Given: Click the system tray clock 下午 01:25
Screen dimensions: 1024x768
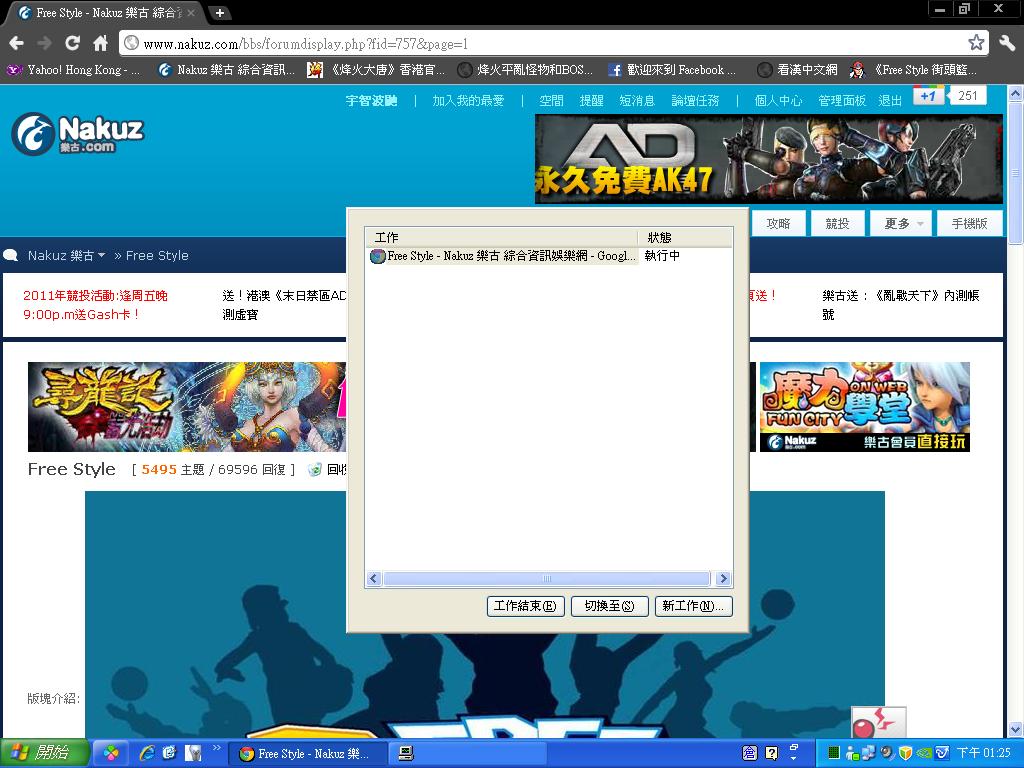Looking at the screenshot, I should click(x=983, y=754).
